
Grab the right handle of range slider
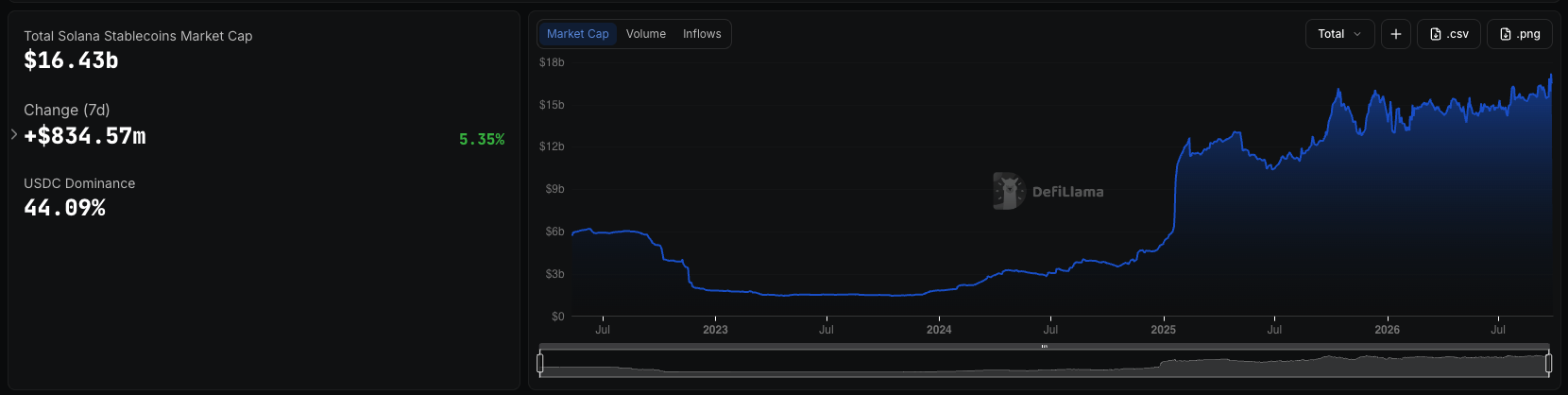pyautogui.click(x=1548, y=363)
